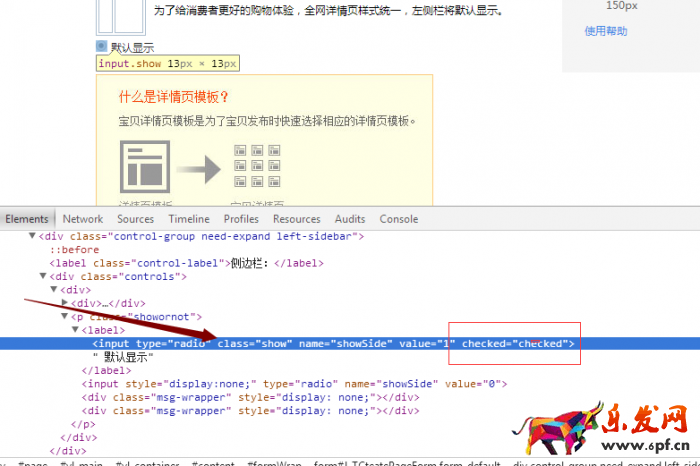Open the 使用帮助 help link

coord(606,31)
